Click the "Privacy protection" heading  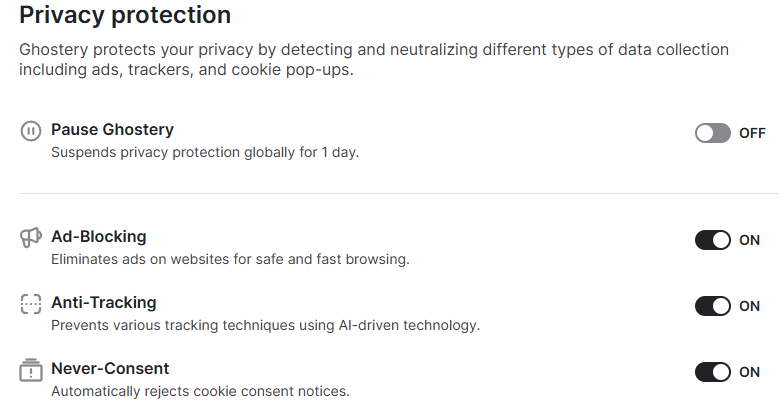(125, 15)
